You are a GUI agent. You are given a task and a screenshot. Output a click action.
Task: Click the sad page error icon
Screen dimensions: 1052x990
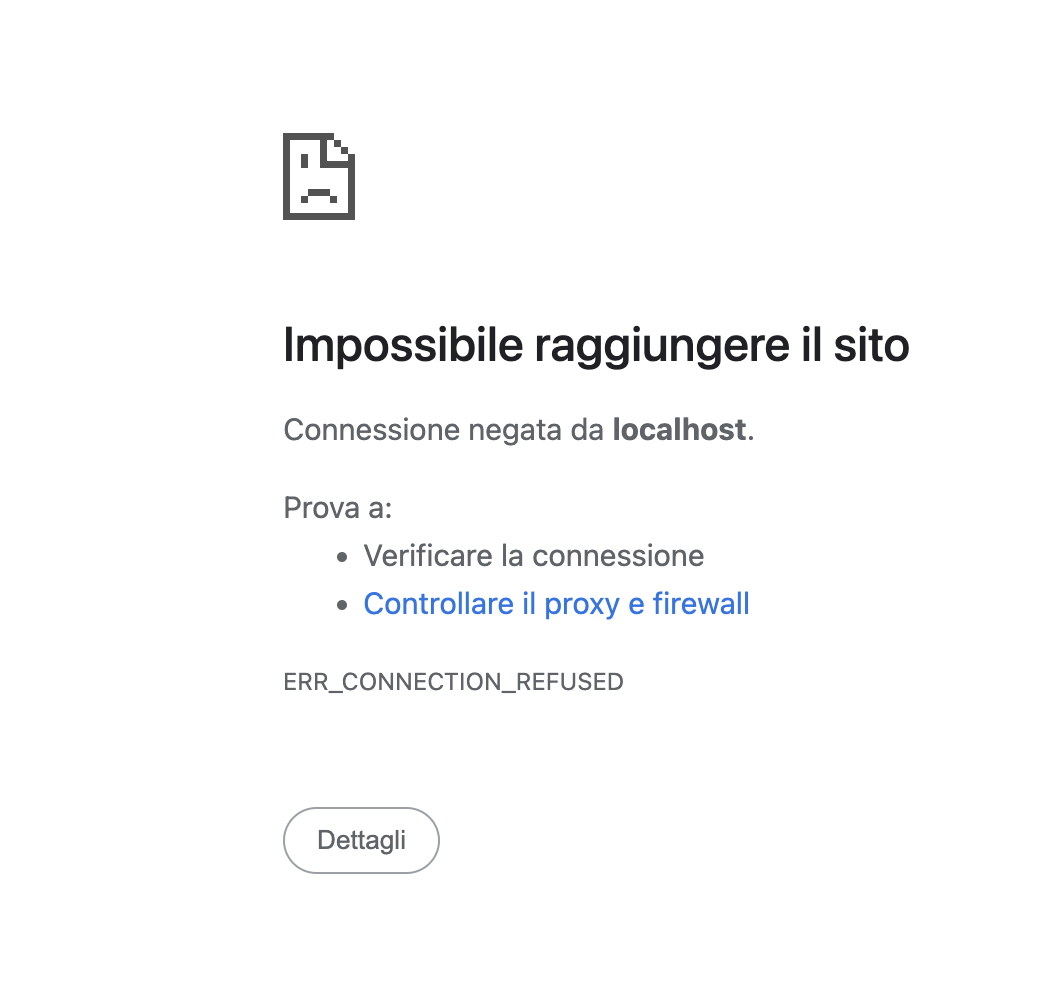[x=319, y=176]
